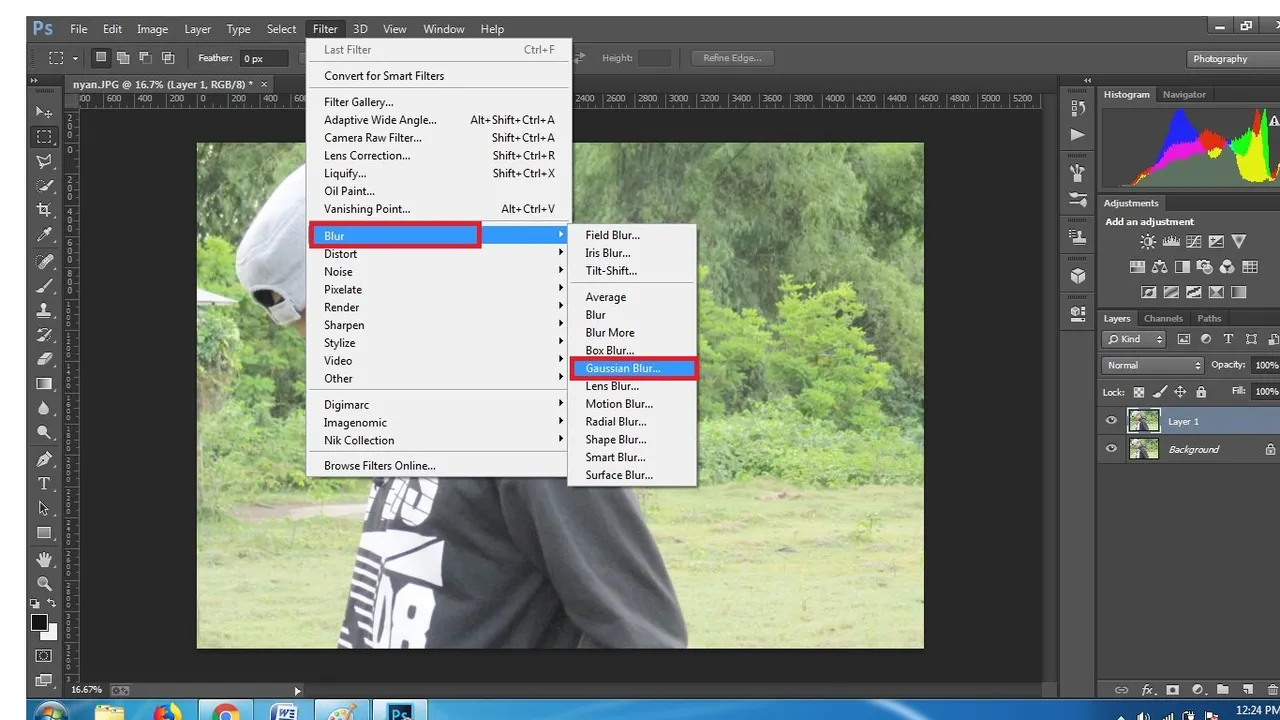Open the Actions panel play icon

[1077, 134]
